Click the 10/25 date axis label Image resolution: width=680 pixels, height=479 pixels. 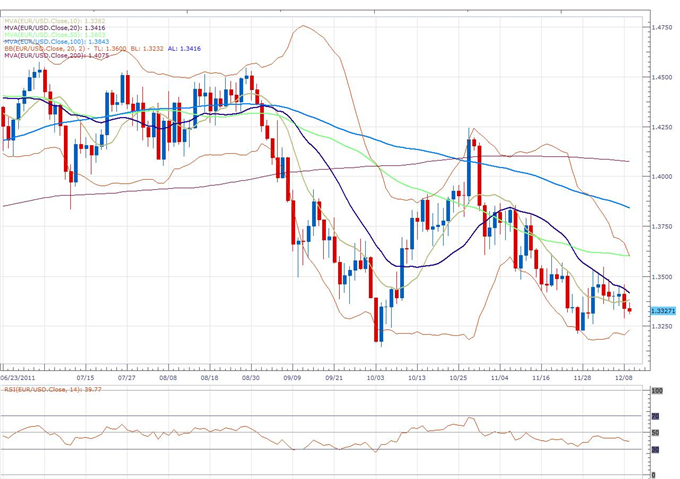click(458, 378)
